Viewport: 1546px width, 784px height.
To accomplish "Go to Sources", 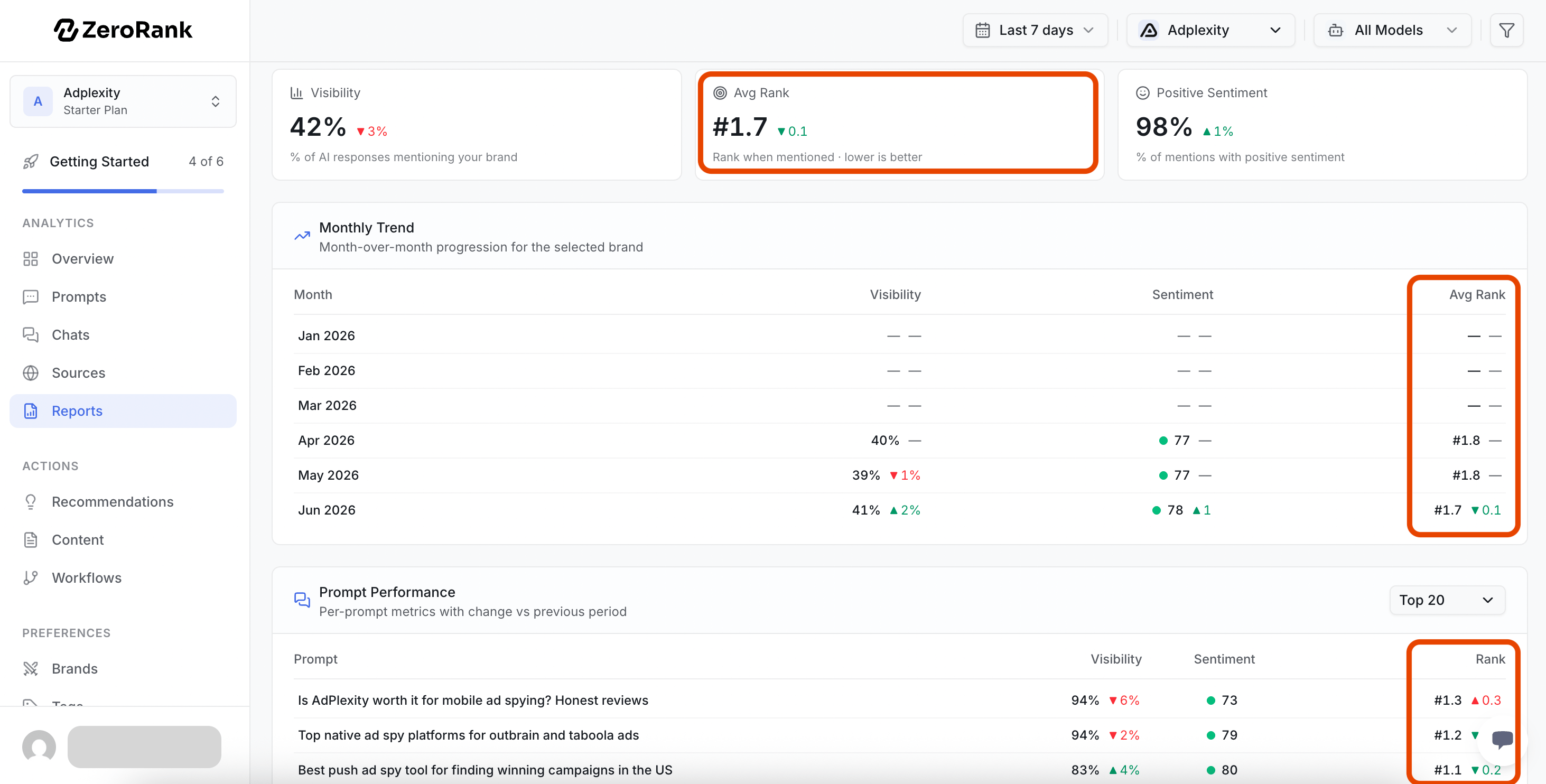I will (123, 373).
